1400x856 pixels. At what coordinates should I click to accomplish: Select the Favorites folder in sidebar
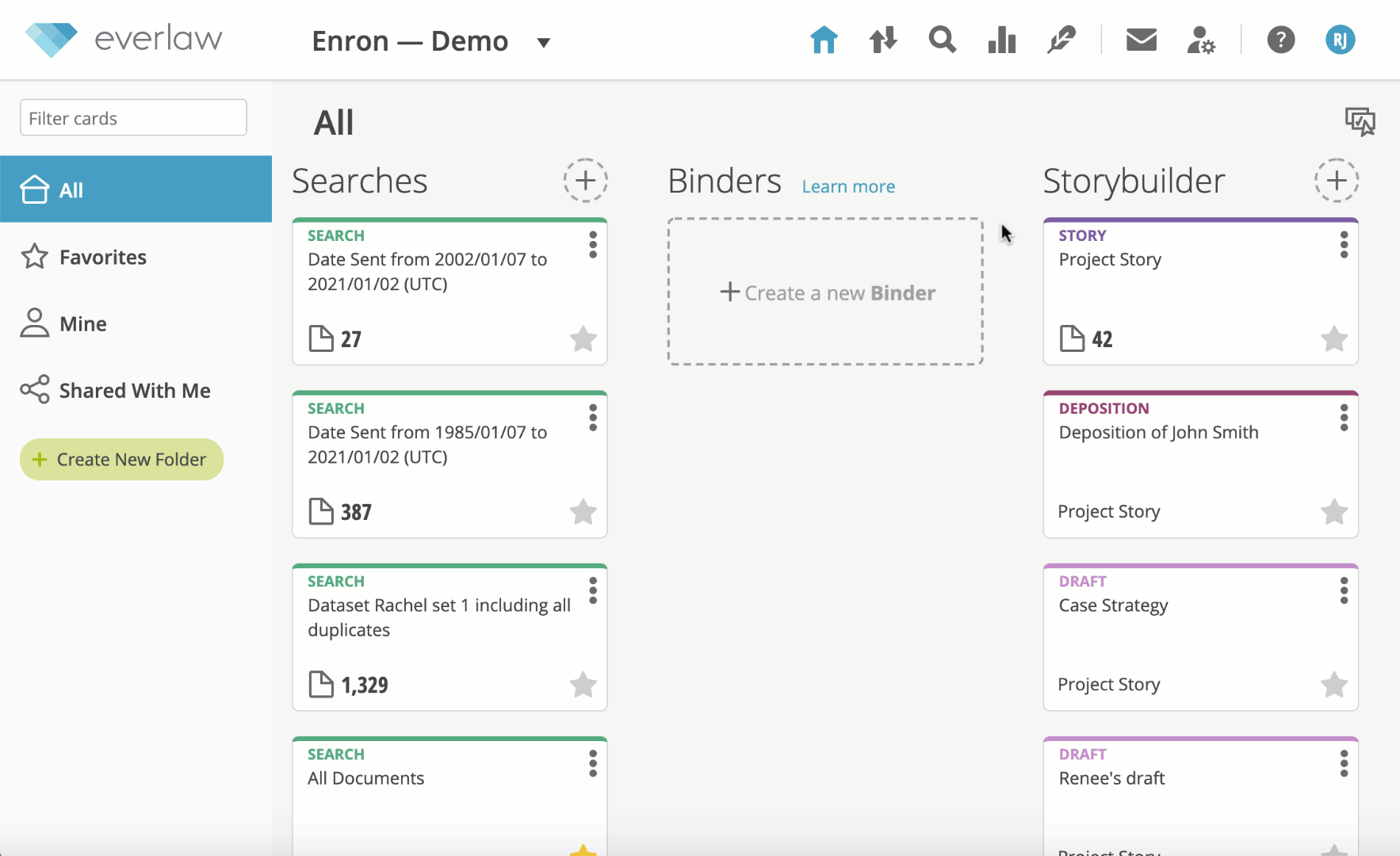tap(136, 257)
